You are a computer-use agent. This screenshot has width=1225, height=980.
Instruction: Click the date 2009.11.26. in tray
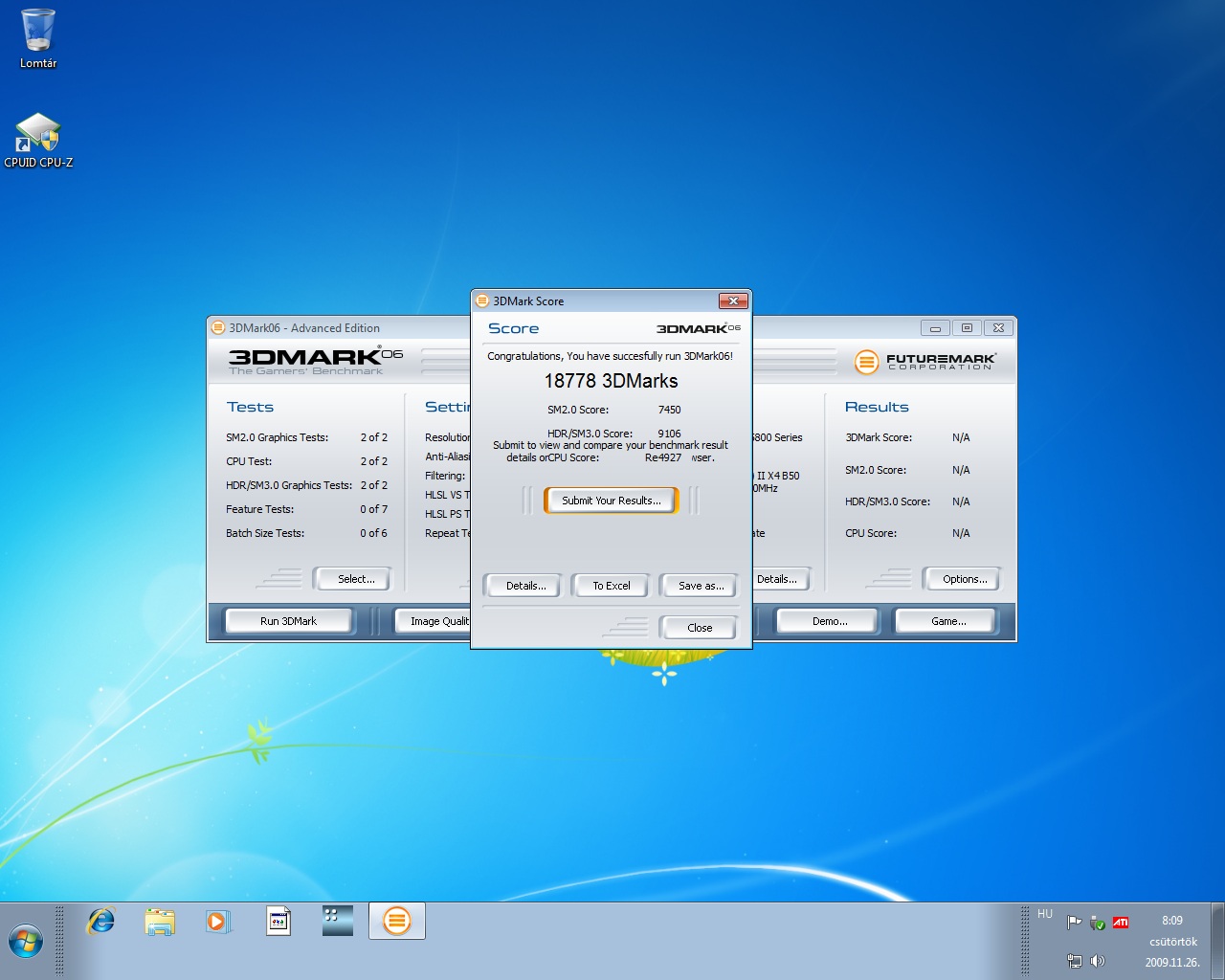[x=1172, y=963]
